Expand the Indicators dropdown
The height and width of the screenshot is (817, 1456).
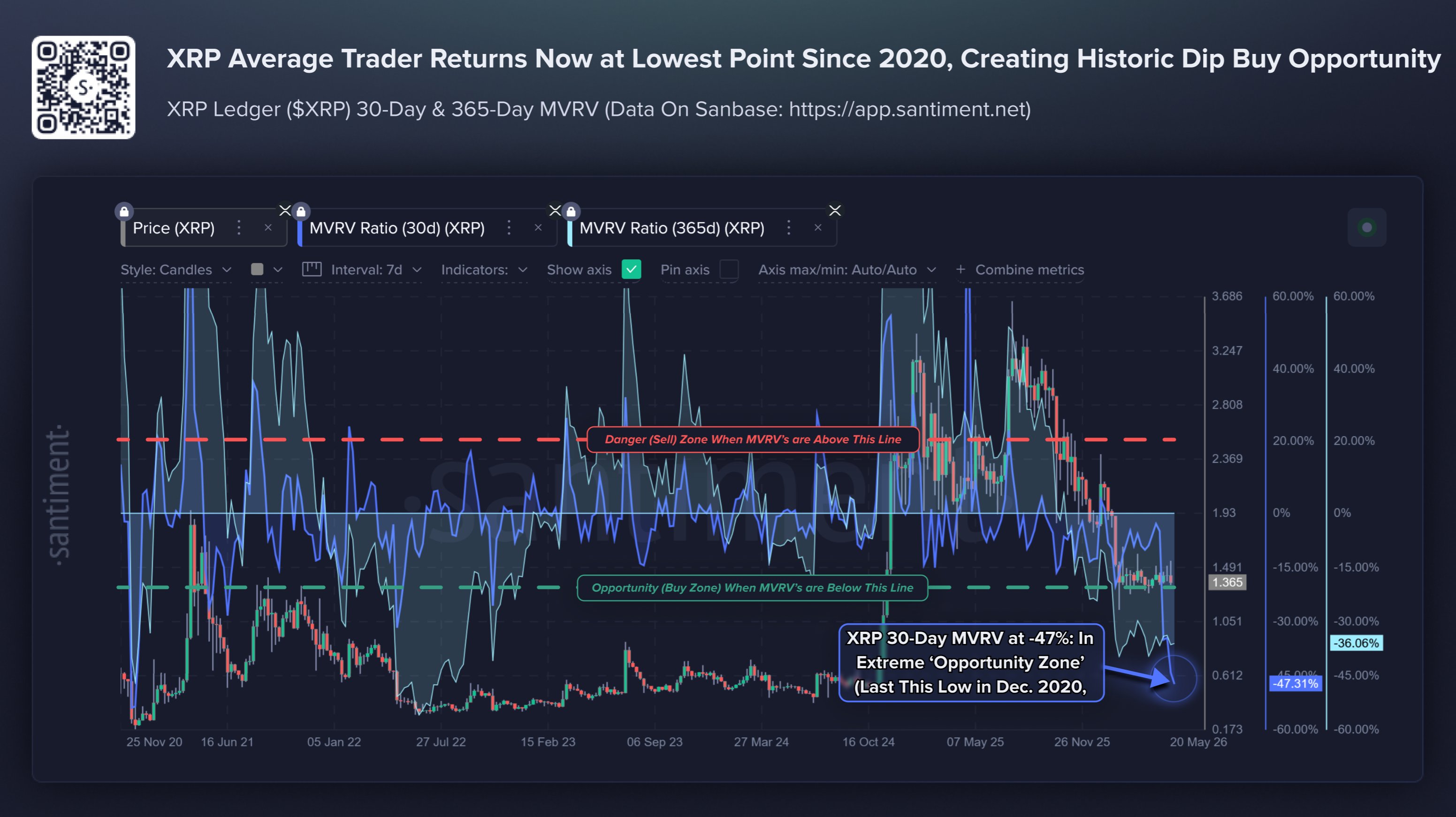click(x=484, y=270)
